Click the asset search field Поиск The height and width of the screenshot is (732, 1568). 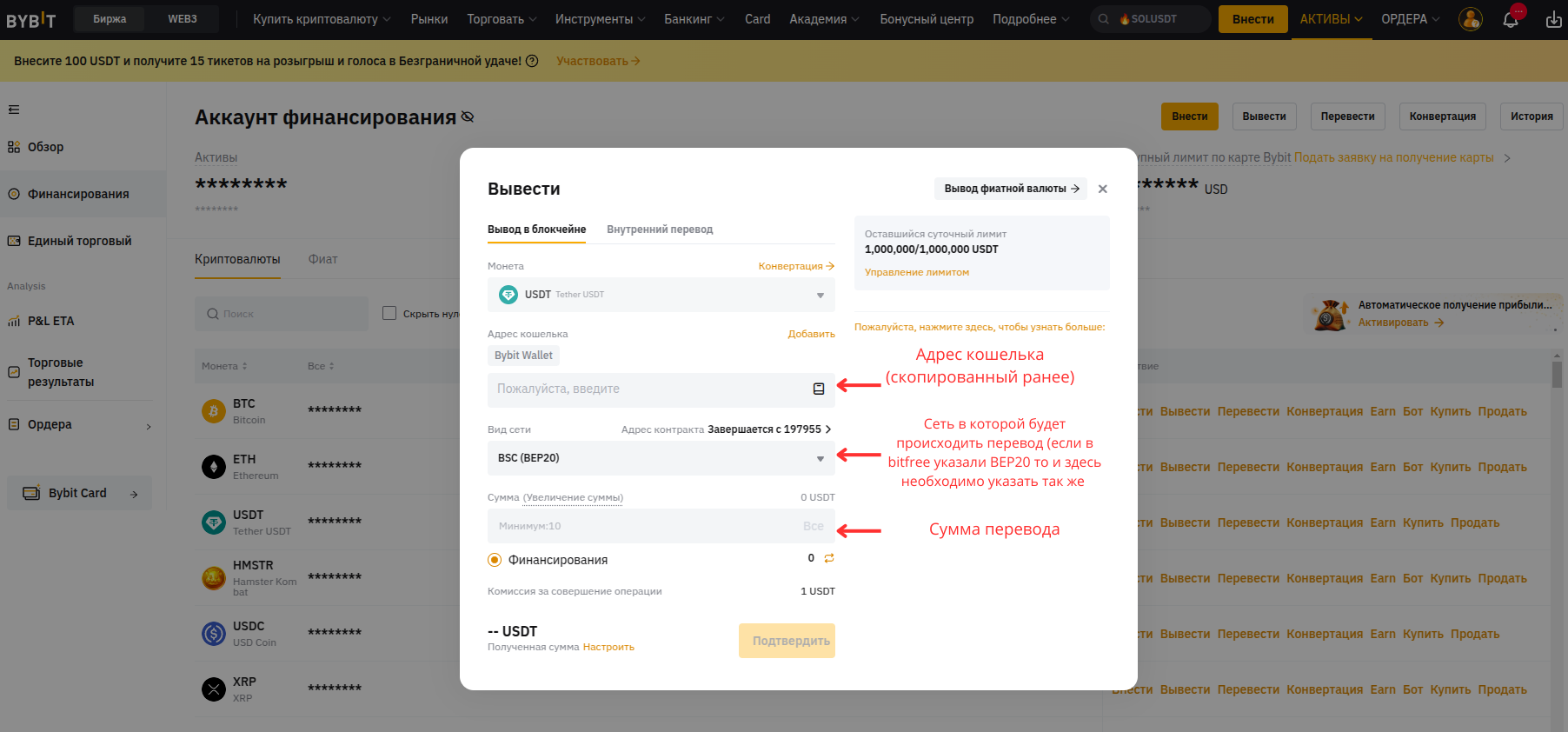(282, 314)
